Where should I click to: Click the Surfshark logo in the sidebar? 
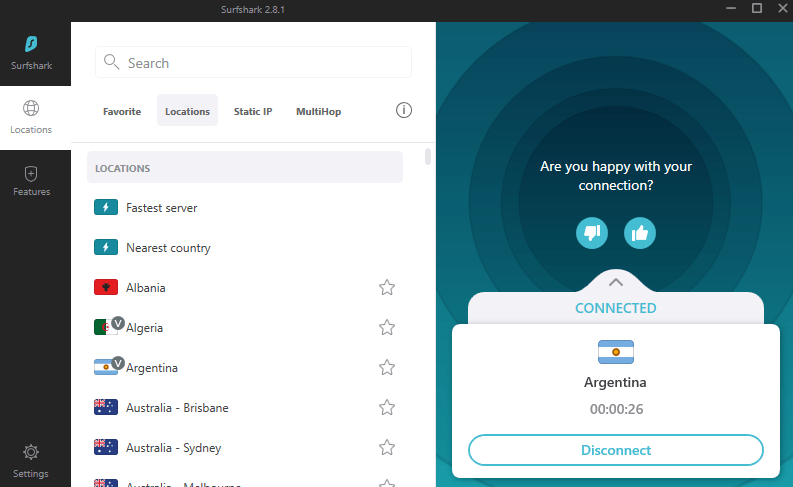point(31,44)
